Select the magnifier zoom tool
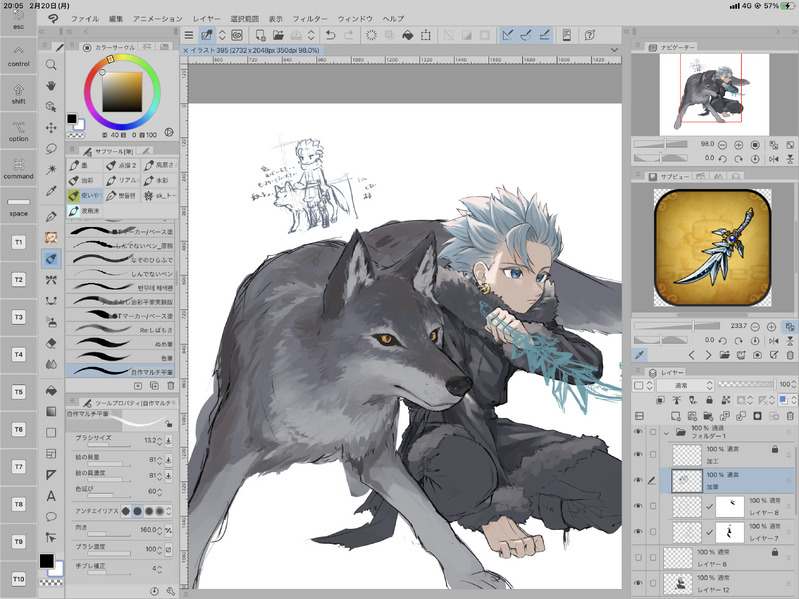Image resolution: width=799 pixels, height=599 pixels. [51, 64]
